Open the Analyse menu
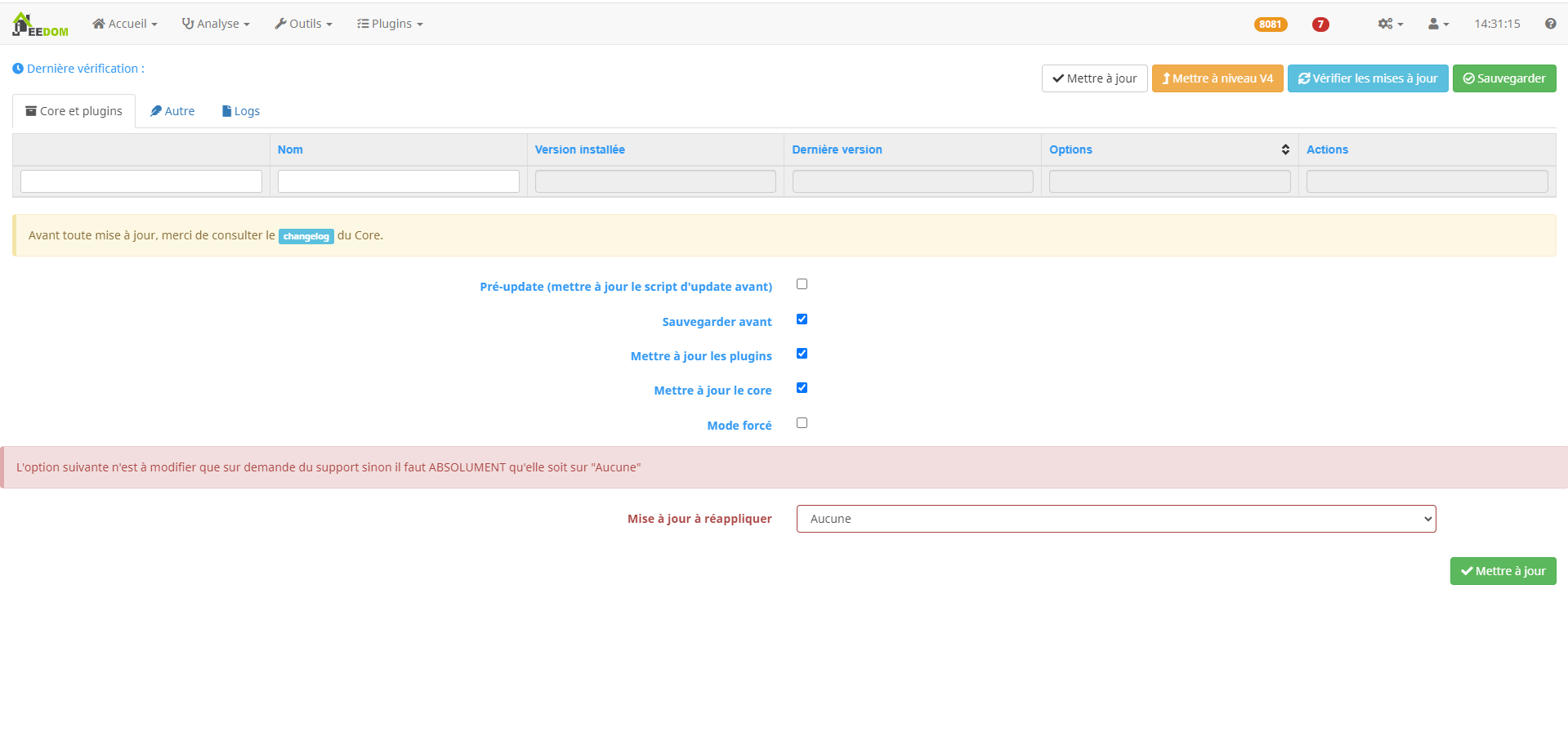Viewport: 1568px width, 732px height. click(x=216, y=24)
